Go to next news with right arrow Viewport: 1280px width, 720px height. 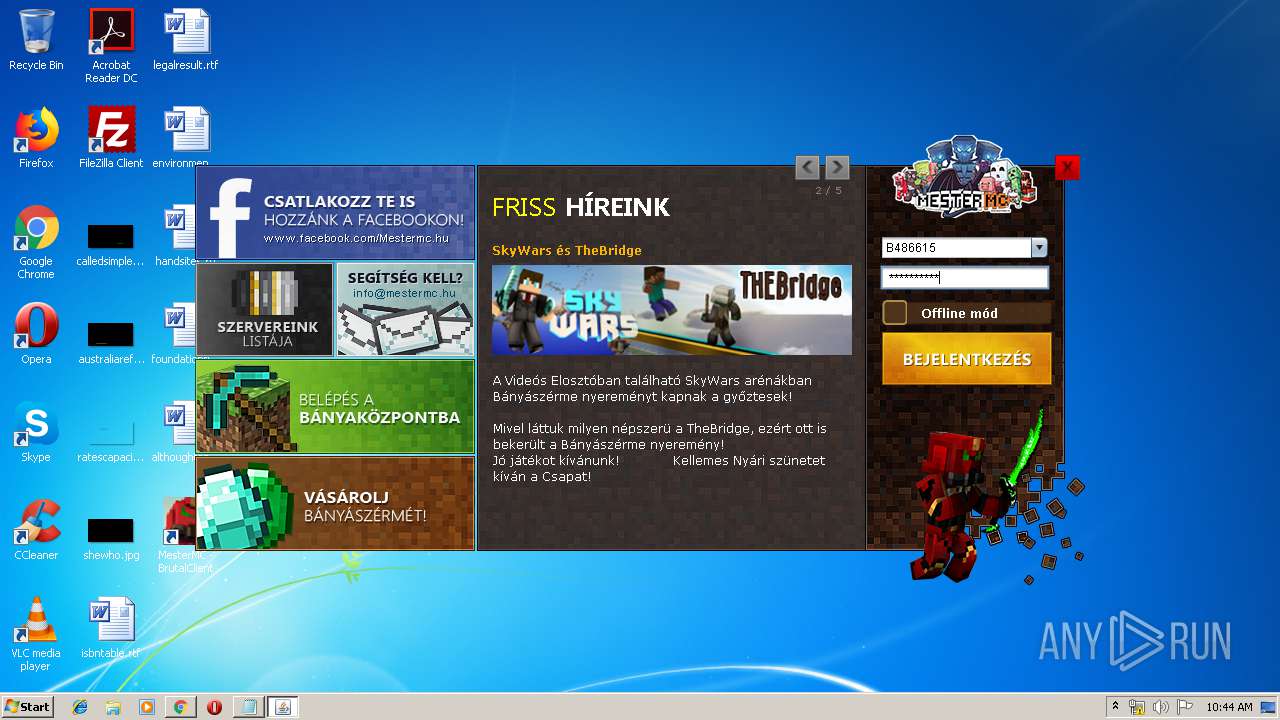tap(837, 167)
